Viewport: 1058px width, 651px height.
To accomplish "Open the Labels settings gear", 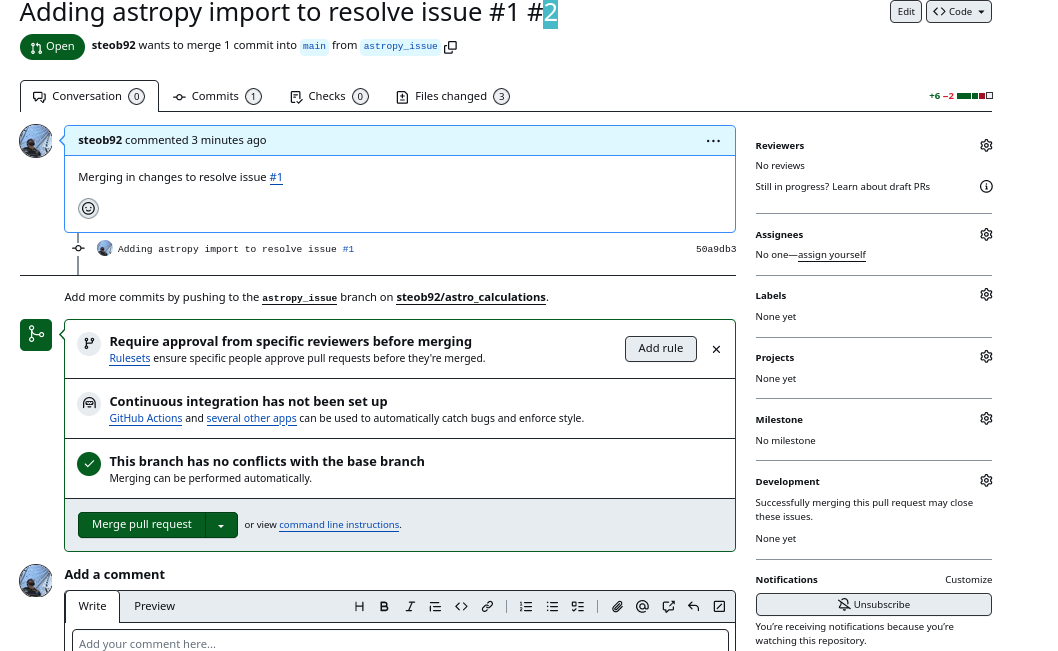I will (x=986, y=294).
